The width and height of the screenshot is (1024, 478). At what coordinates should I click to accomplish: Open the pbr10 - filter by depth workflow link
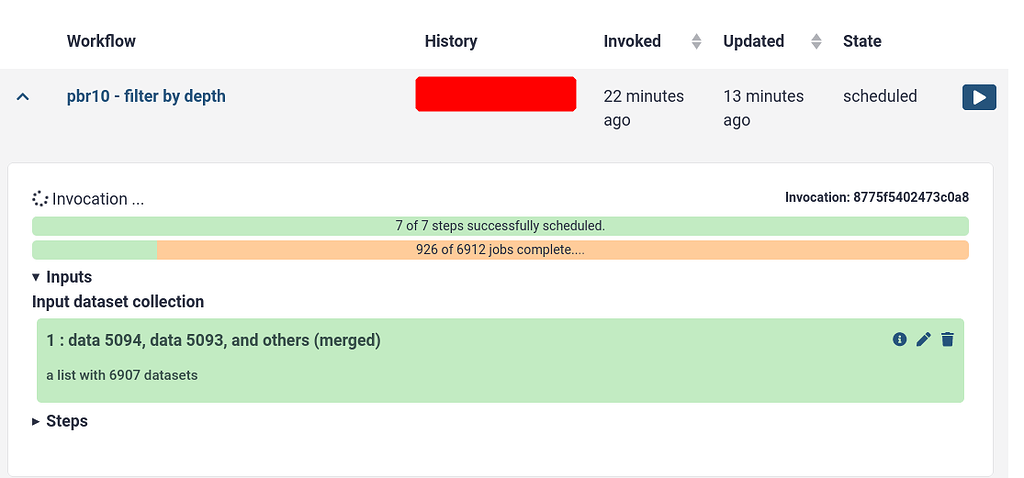[146, 96]
